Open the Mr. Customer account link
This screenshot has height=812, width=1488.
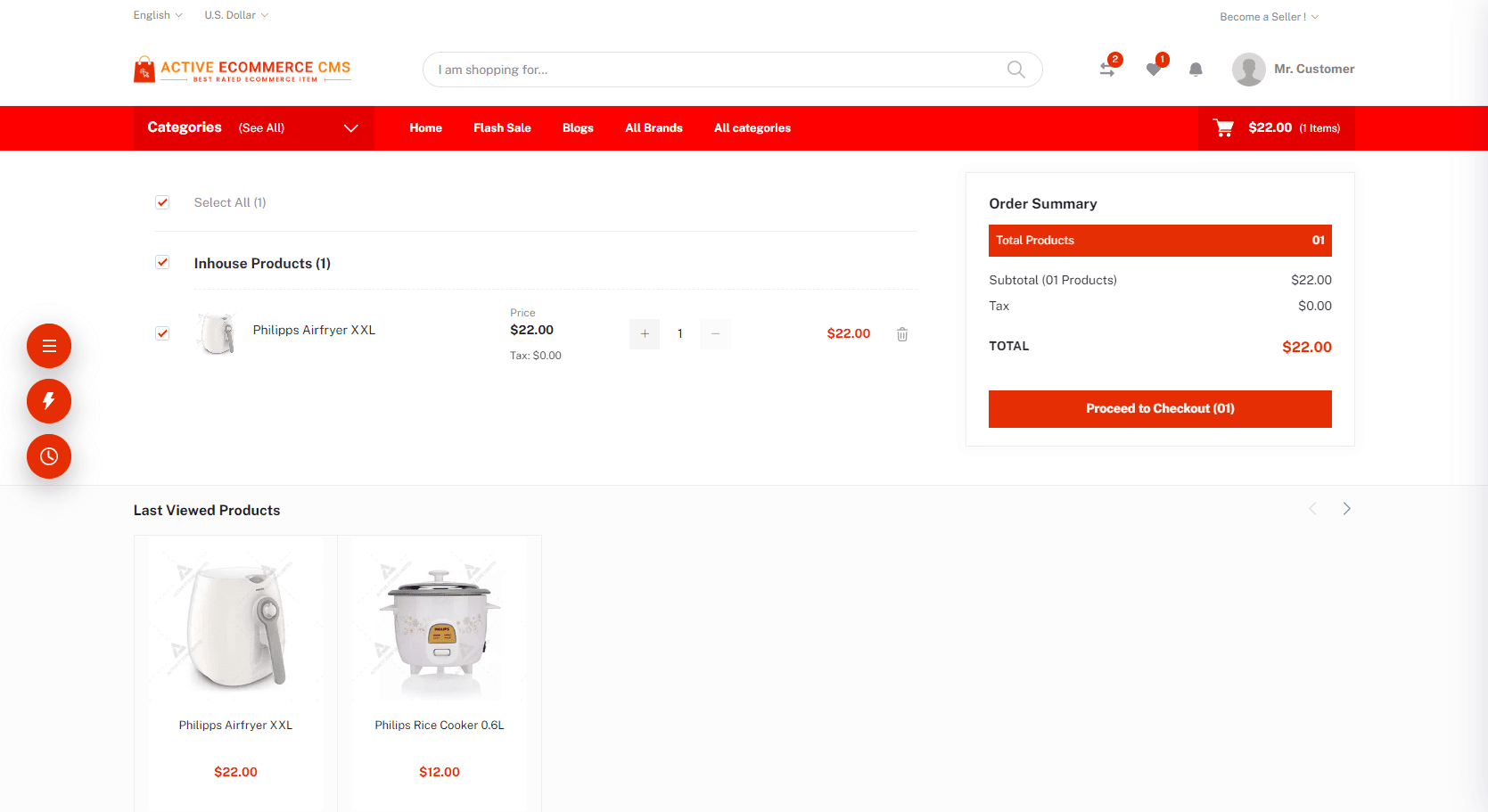pos(1314,69)
